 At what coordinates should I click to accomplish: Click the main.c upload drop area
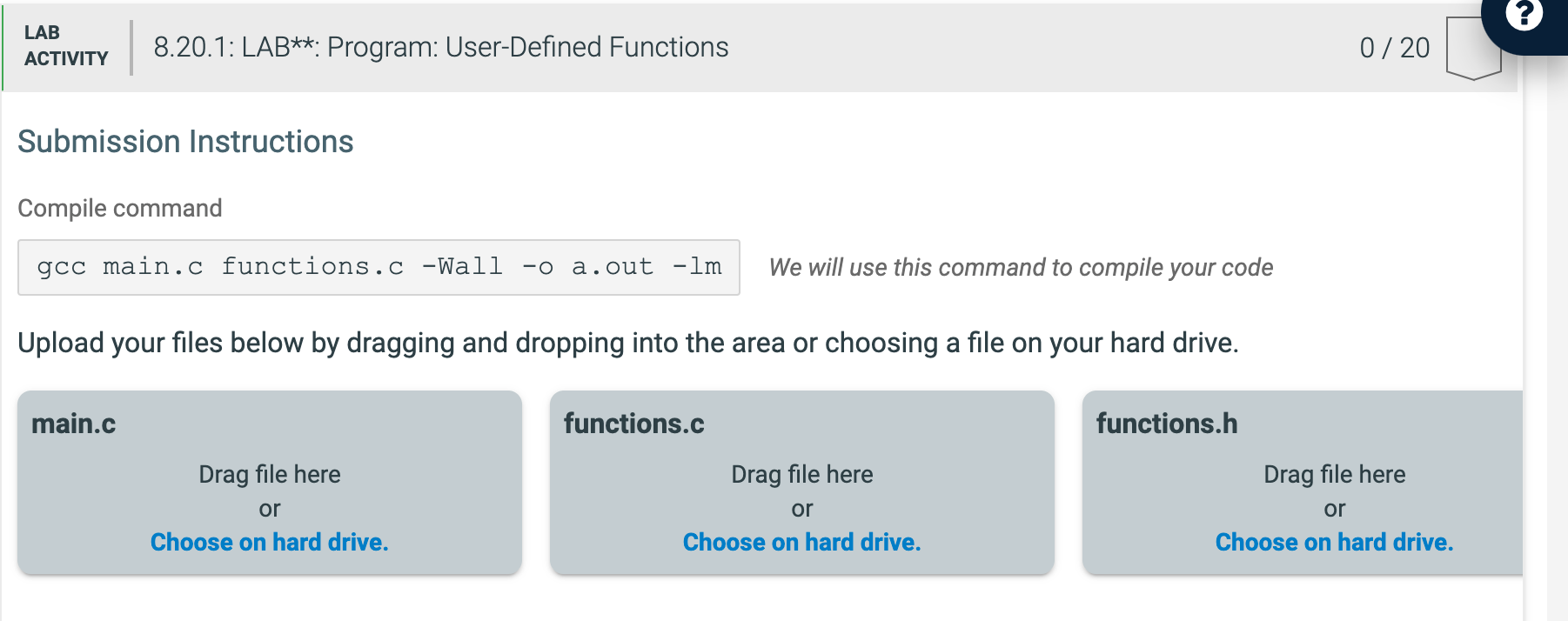(x=270, y=483)
